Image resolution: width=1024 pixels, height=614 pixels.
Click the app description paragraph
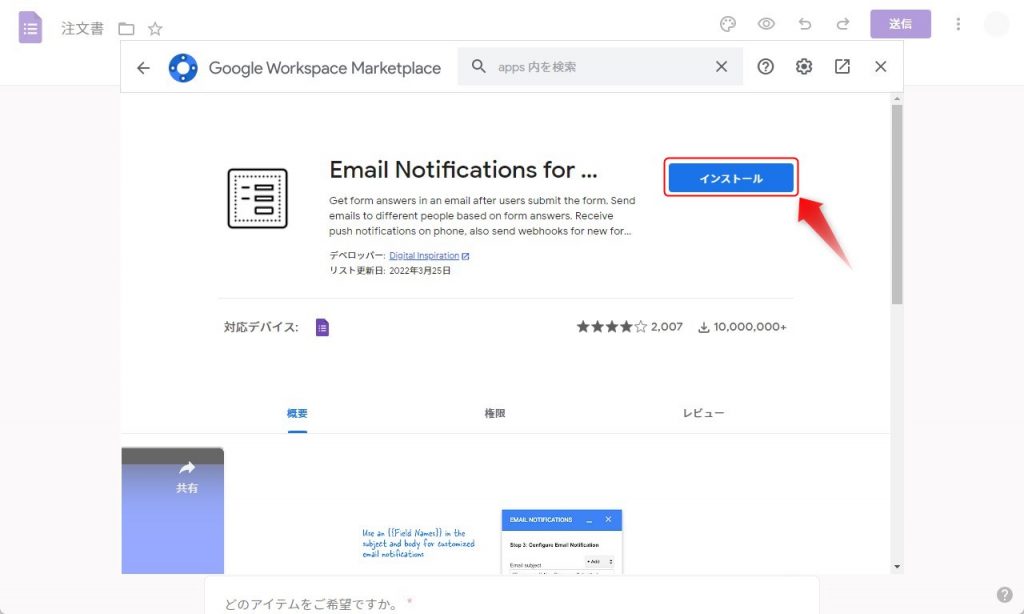coord(482,216)
